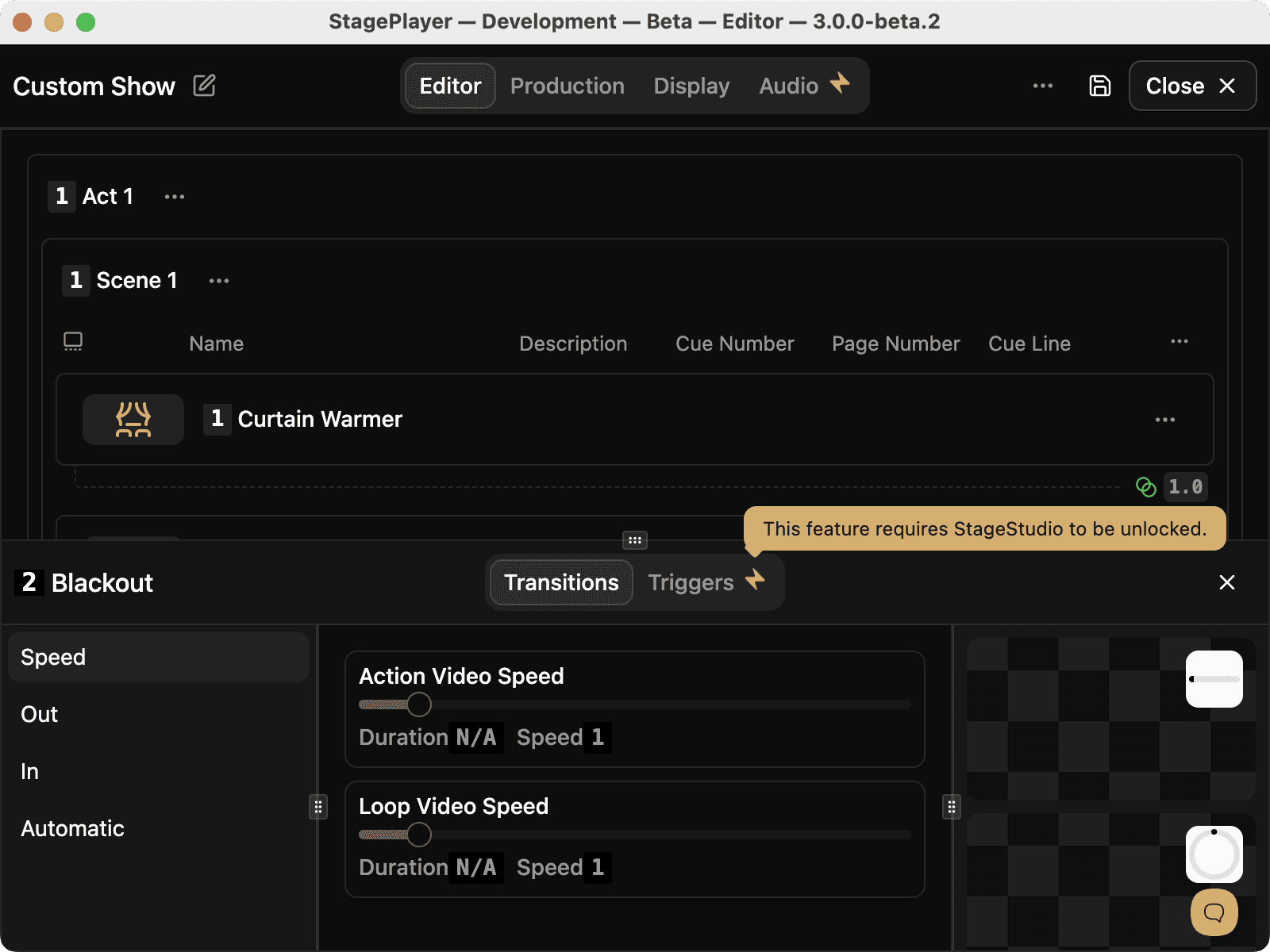Screen dimensions: 1270x952
Task: Click the 1.0 cue number badge
Action: (1186, 486)
